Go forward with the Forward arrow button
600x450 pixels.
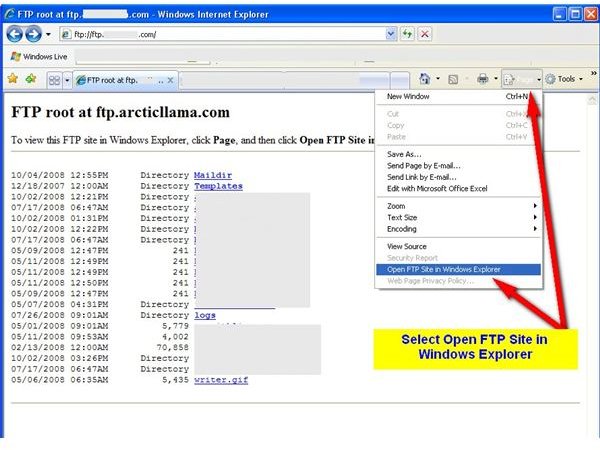[33, 34]
